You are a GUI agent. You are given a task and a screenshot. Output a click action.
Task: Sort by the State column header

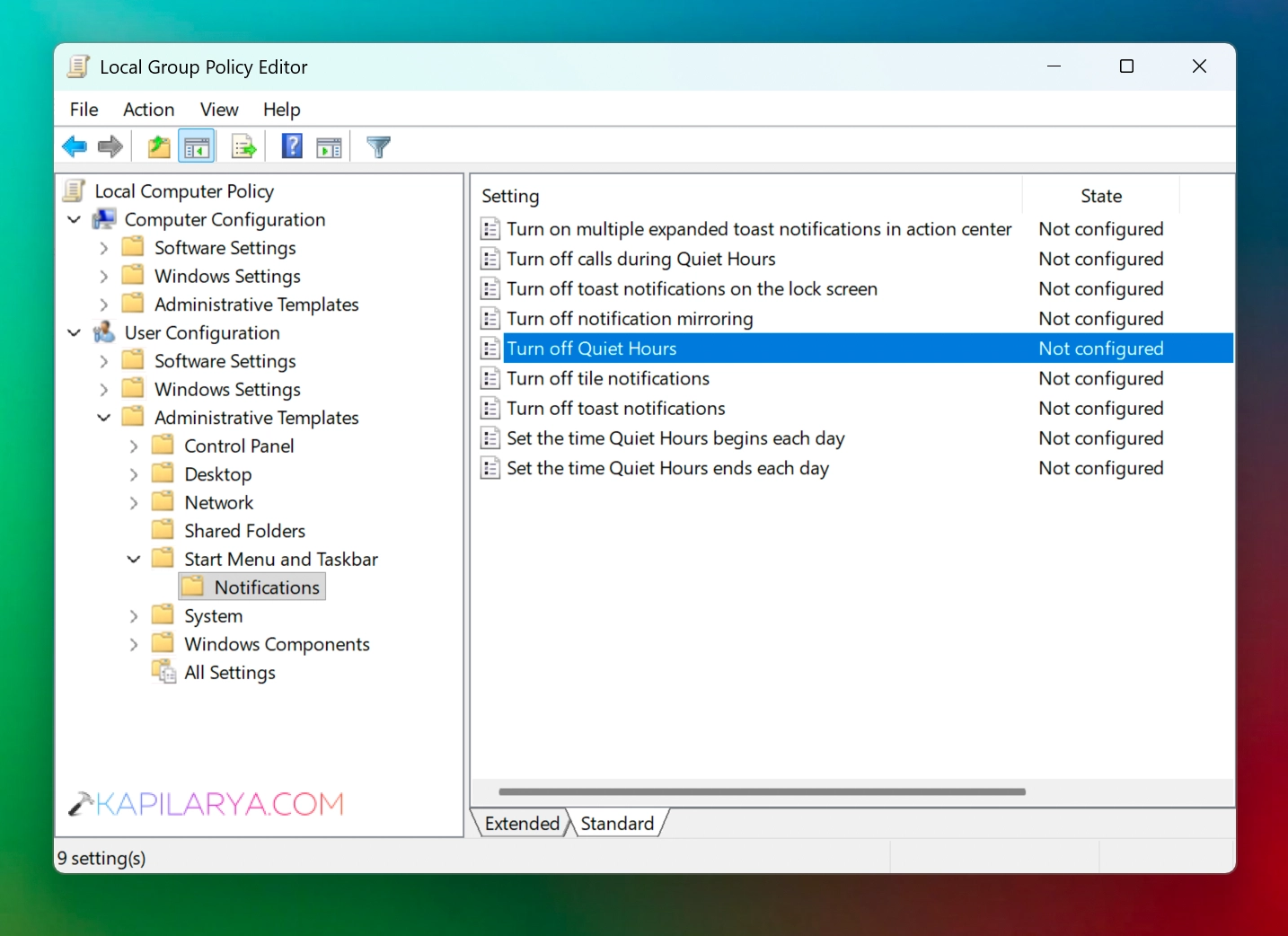[x=1101, y=196]
